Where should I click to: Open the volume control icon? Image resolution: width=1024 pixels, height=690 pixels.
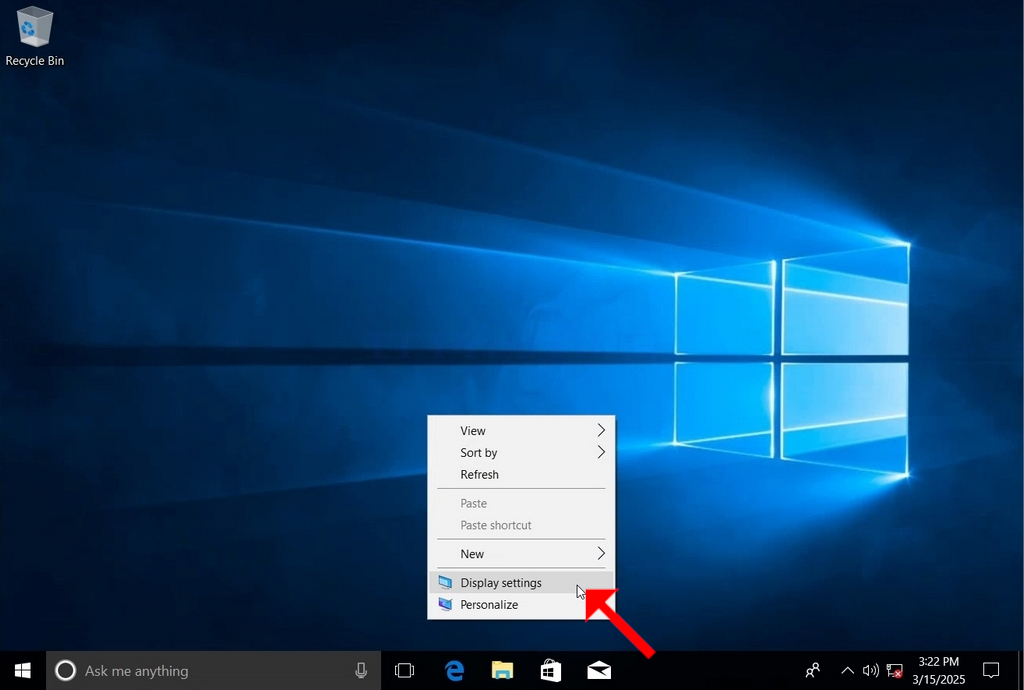click(870, 670)
